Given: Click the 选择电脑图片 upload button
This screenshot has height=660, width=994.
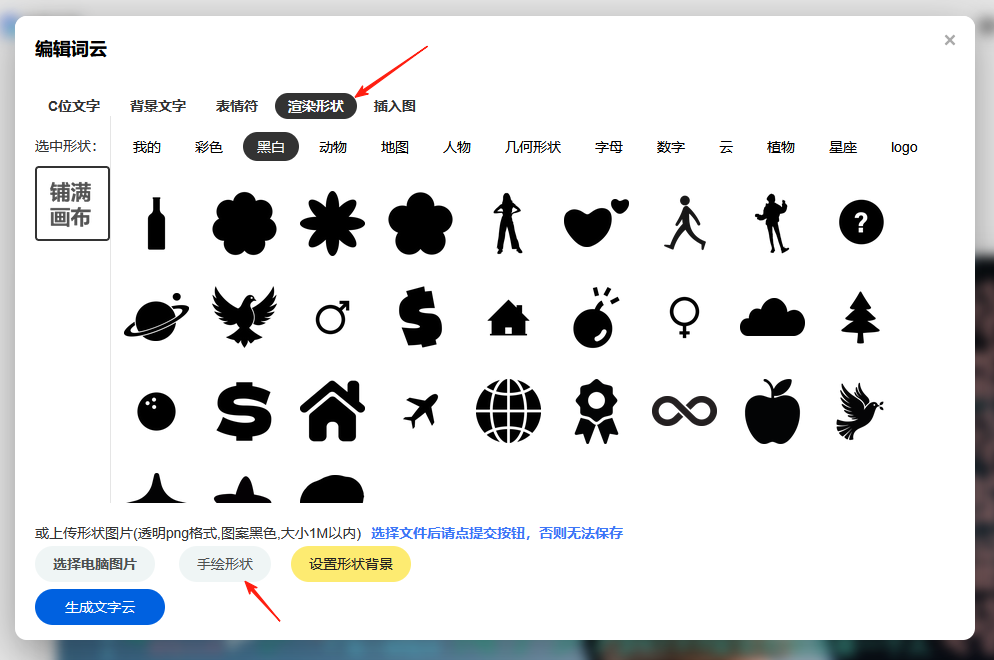Looking at the screenshot, I should (x=94, y=564).
